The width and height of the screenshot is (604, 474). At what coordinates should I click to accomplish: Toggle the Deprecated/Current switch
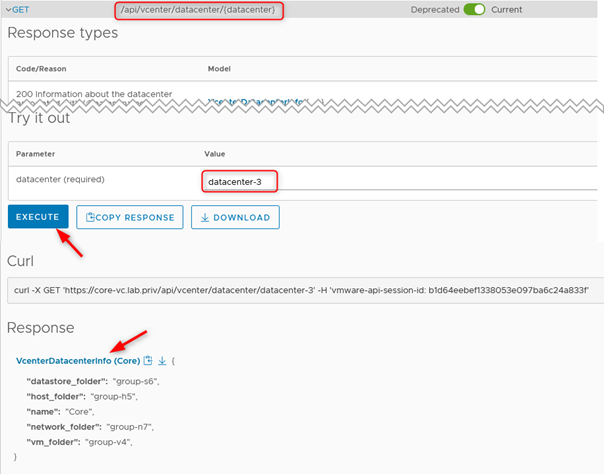click(x=474, y=10)
